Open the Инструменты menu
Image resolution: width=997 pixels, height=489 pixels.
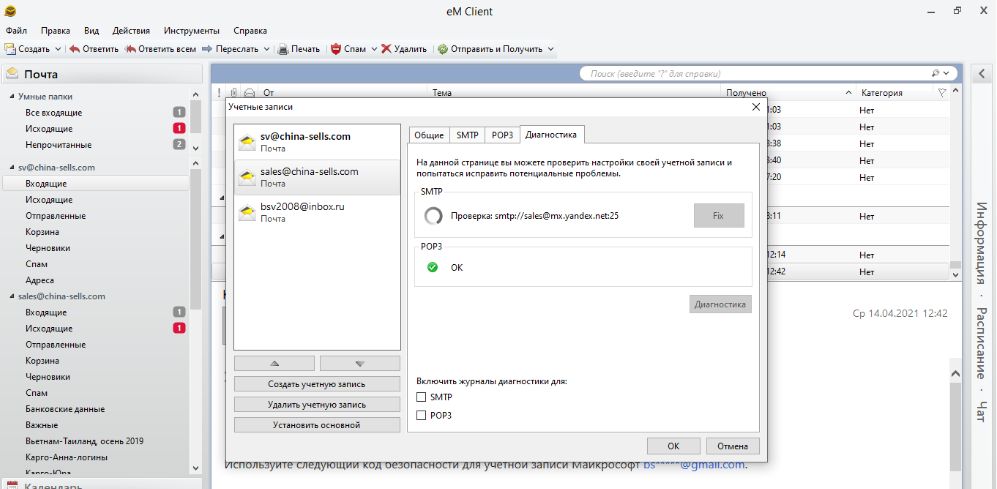point(191,31)
